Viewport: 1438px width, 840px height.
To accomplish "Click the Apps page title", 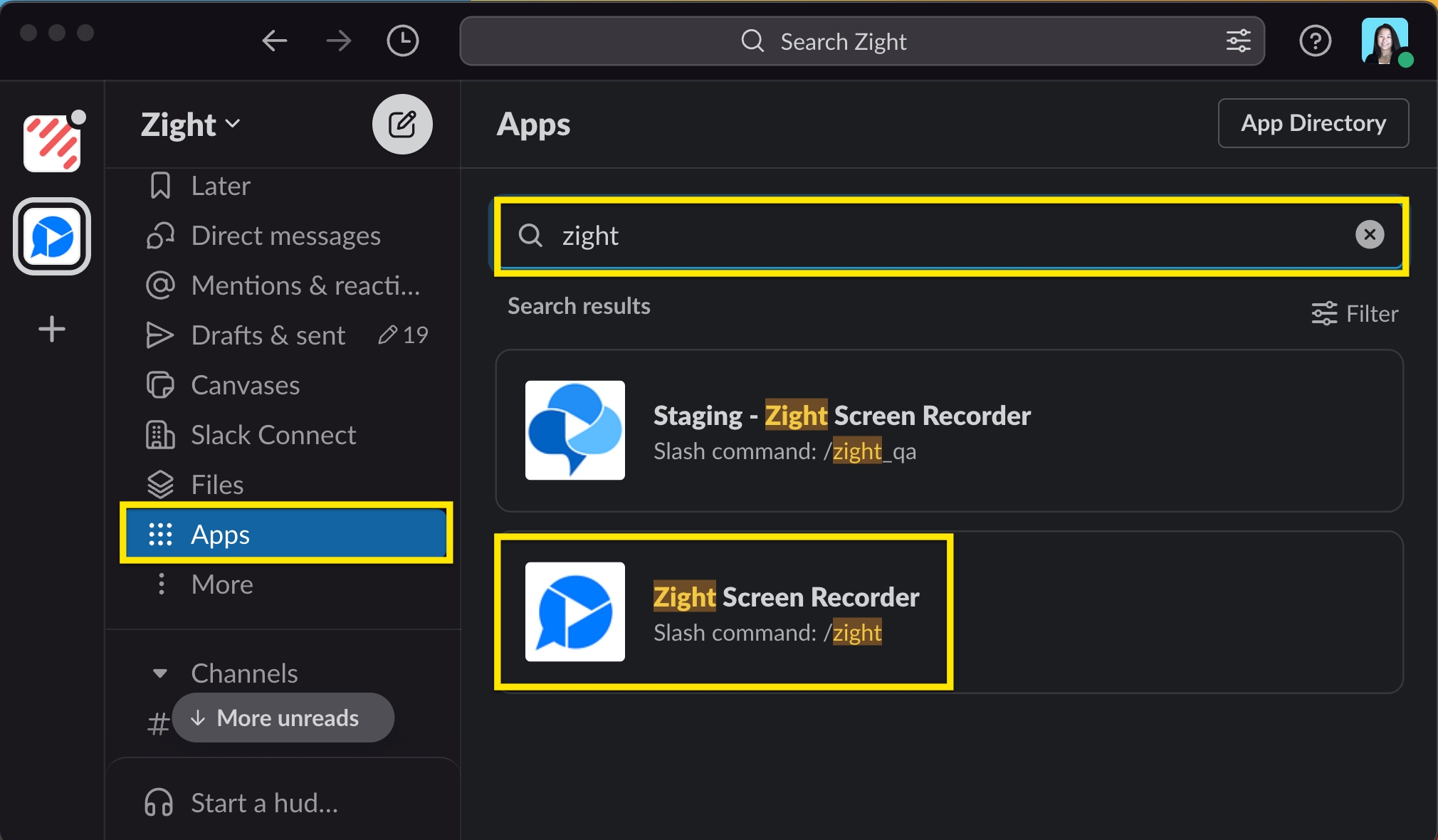I will coord(533,125).
